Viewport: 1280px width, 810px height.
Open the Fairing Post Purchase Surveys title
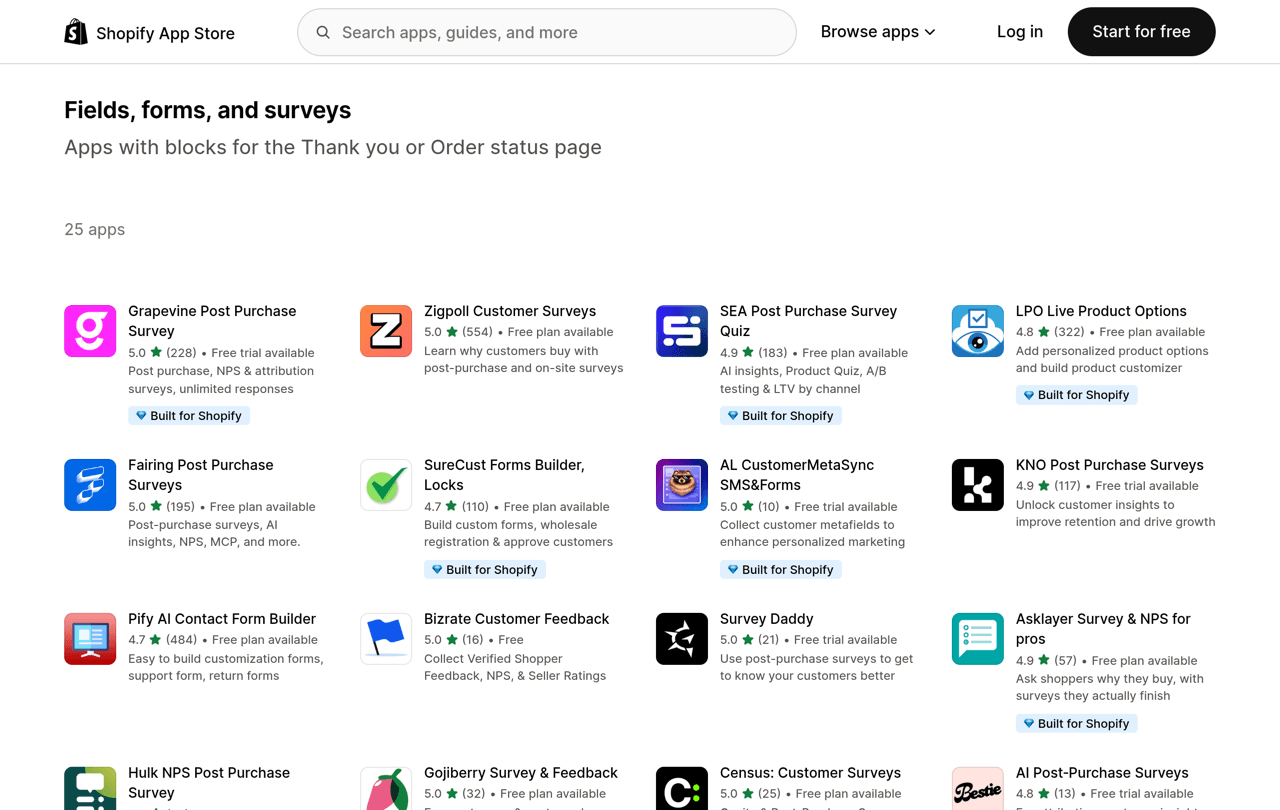[200, 475]
